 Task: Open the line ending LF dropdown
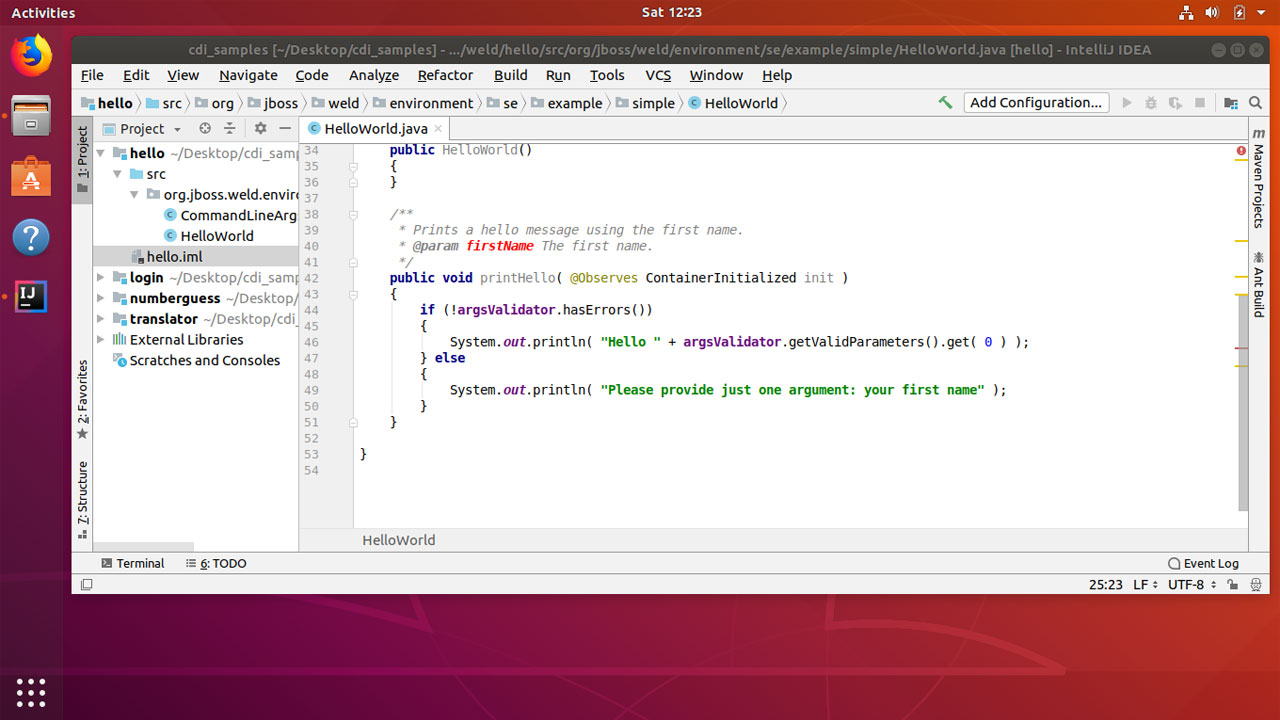[1143, 584]
